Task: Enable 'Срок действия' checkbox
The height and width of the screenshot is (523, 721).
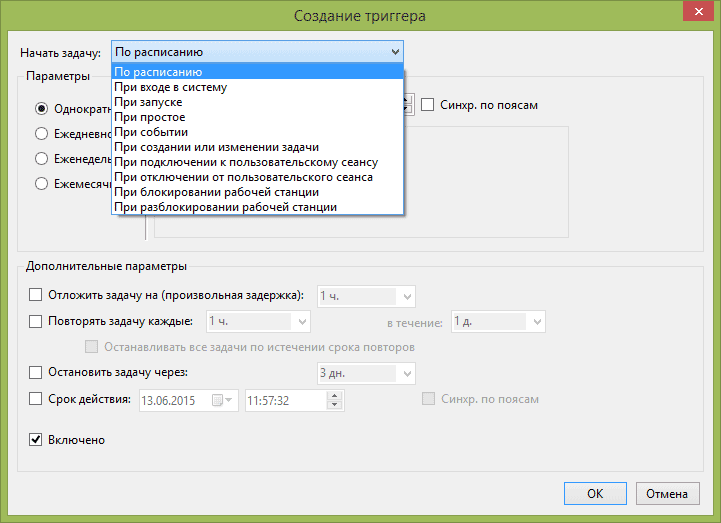Action: pyautogui.click(x=35, y=399)
